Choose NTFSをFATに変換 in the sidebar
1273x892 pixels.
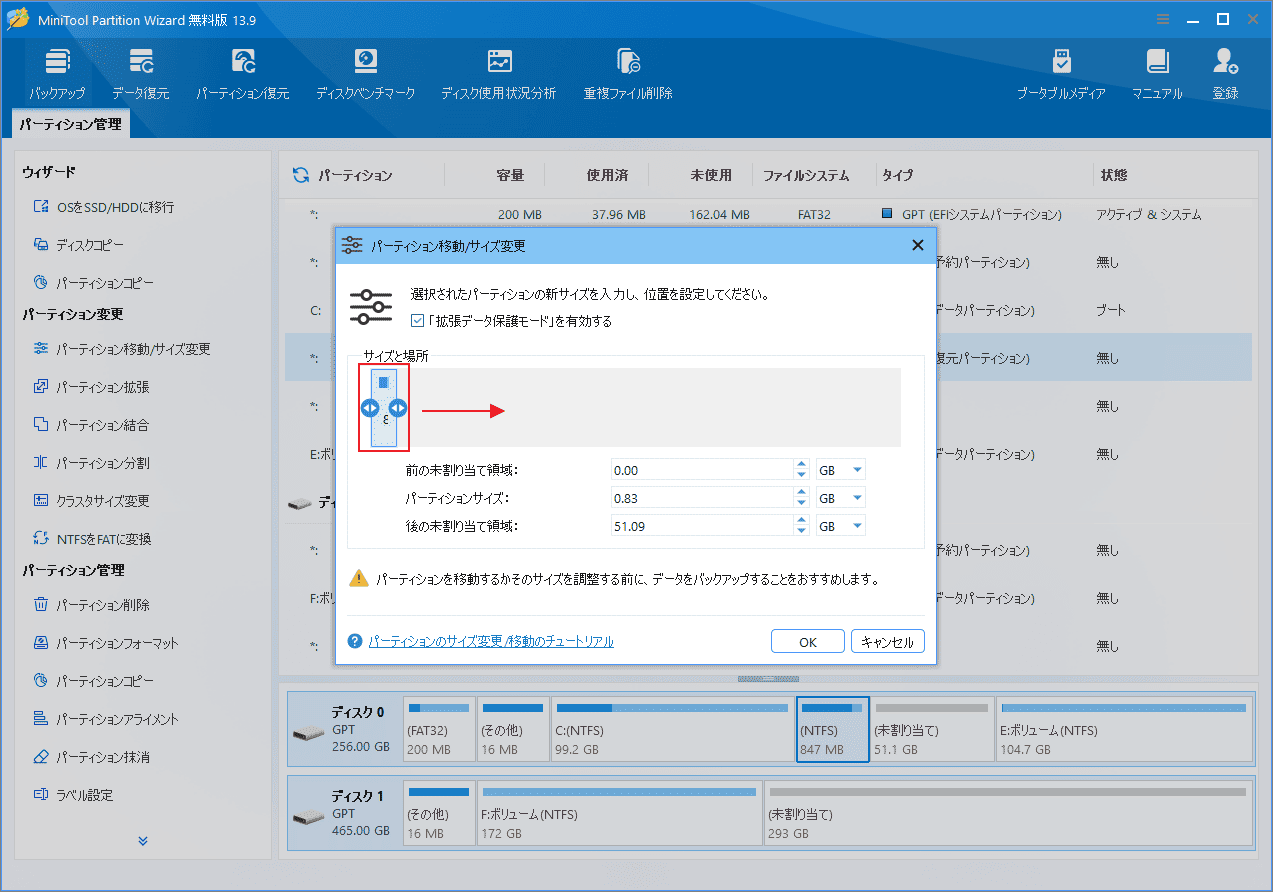click(92, 539)
